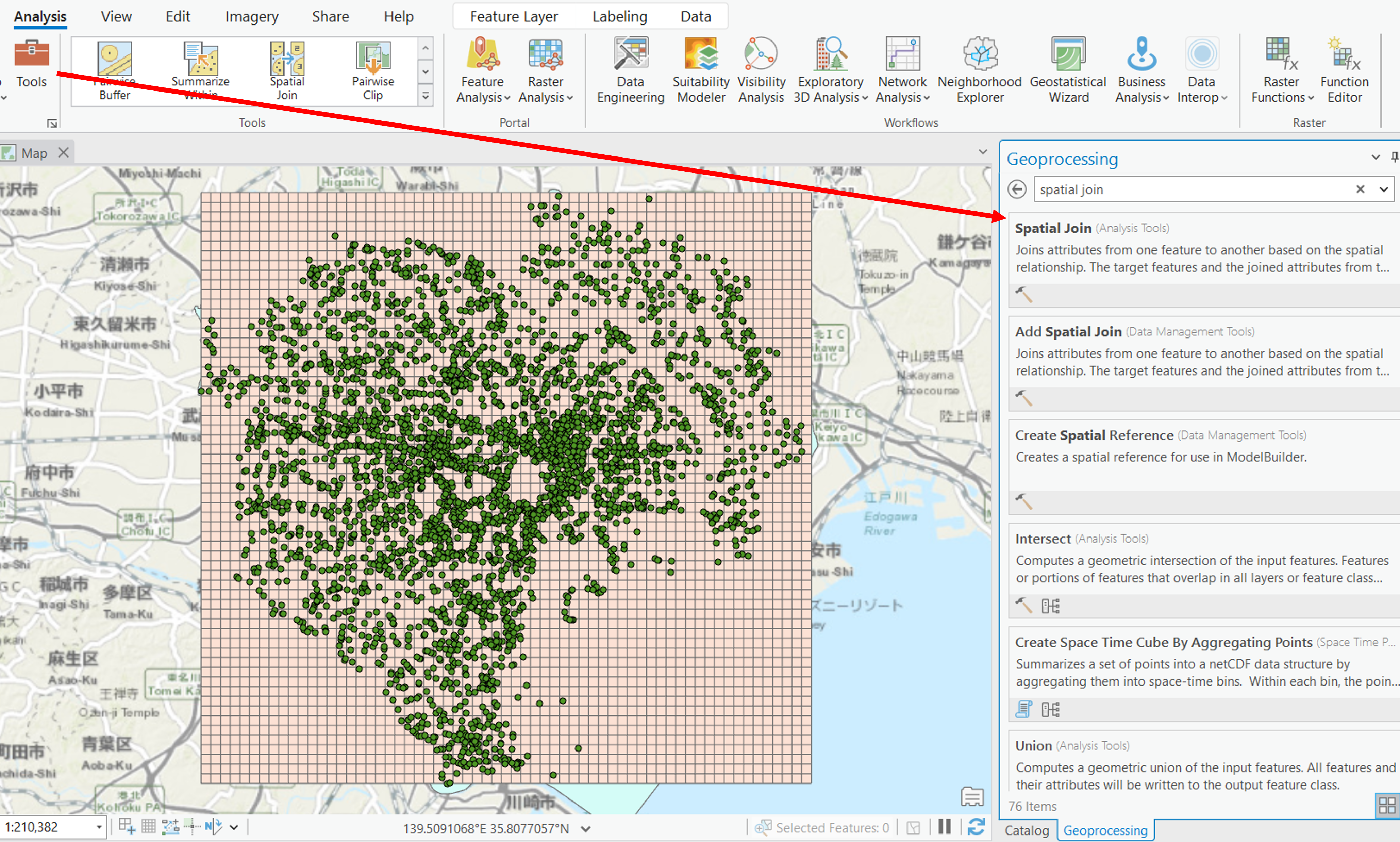1400x842 pixels.
Task: Select the Pairwise Buffer tool
Action: pyautogui.click(x=115, y=71)
